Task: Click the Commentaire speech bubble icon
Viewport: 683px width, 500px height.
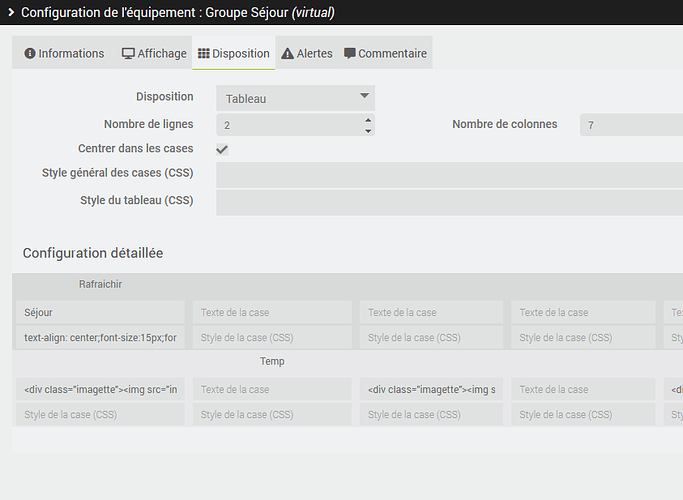Action: pyautogui.click(x=350, y=54)
